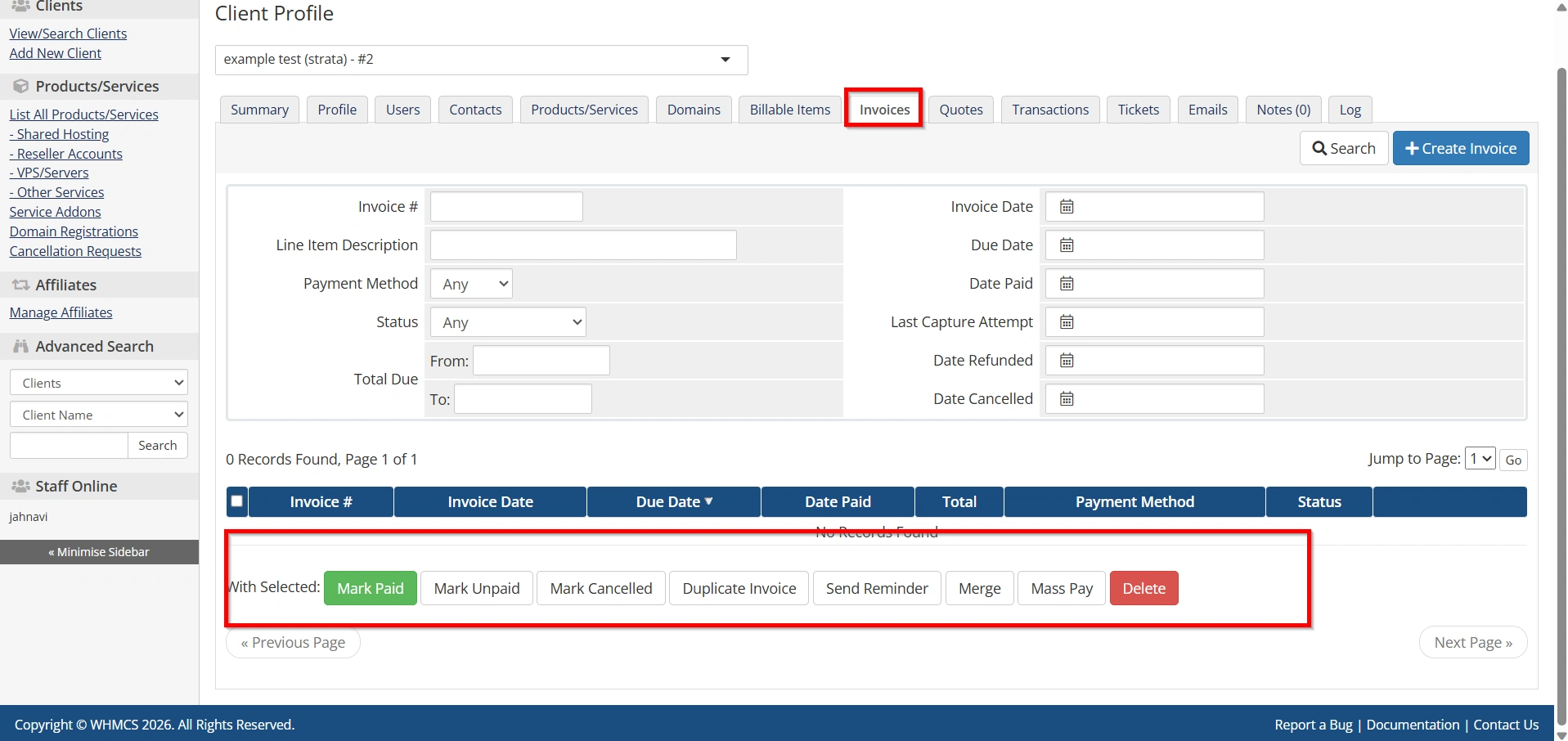Click the green Mark Paid button
The height and width of the screenshot is (741, 1568).
[371, 588]
